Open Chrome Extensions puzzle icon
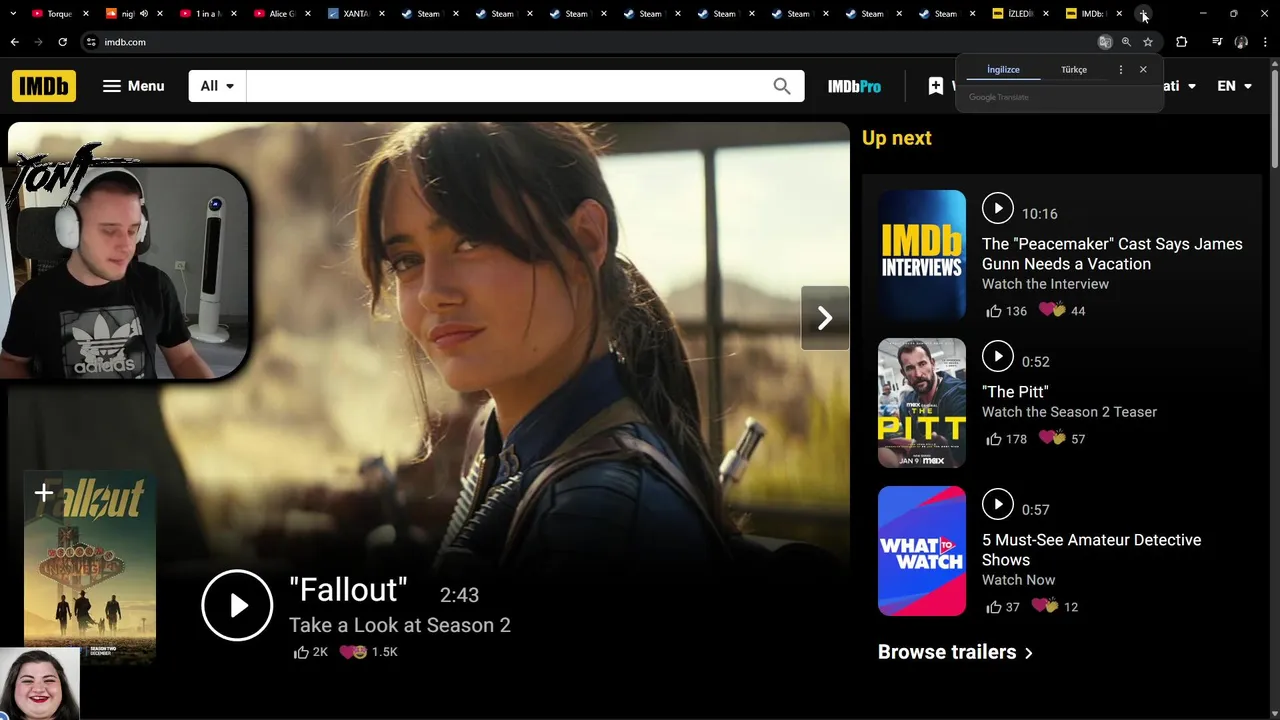Viewport: 1280px width, 720px height. click(x=1182, y=42)
